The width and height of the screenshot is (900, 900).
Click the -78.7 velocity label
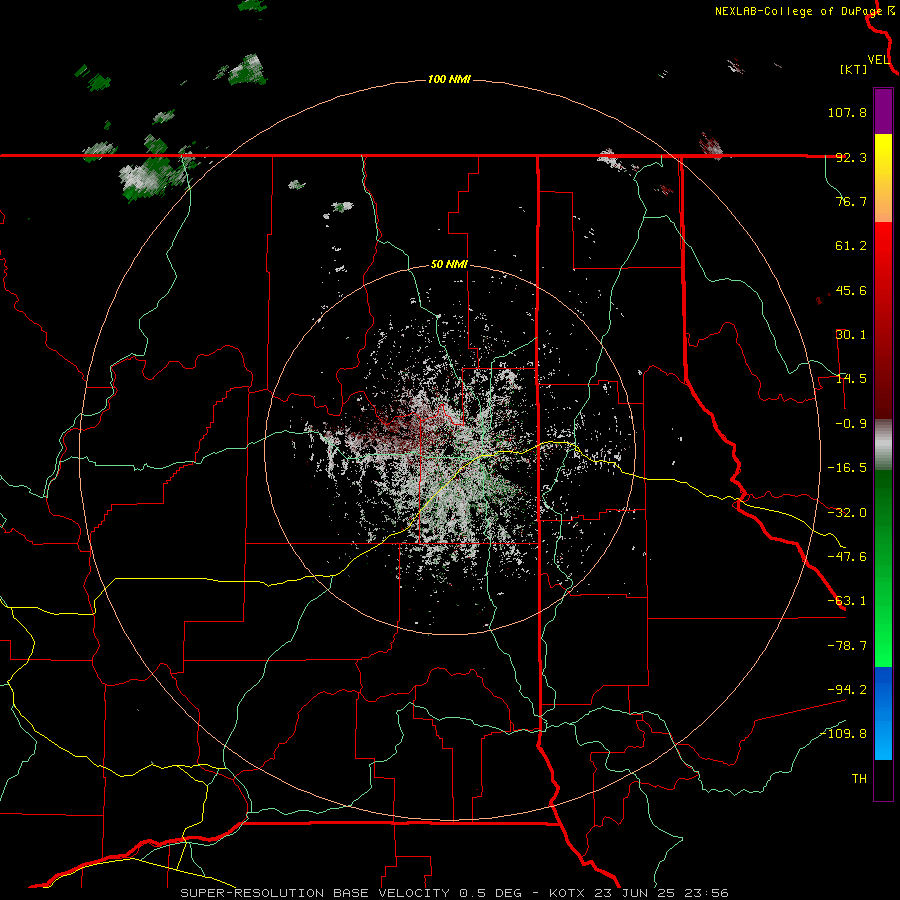847,646
